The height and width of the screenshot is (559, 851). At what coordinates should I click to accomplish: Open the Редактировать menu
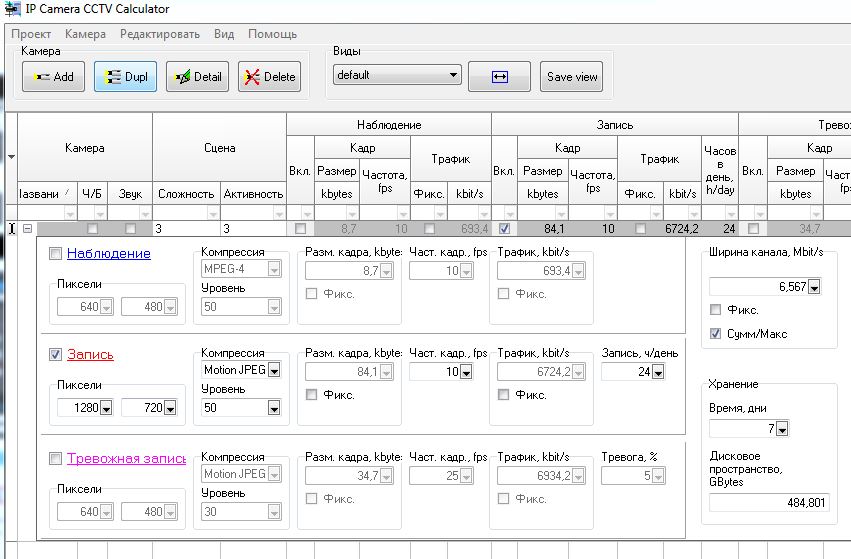click(160, 34)
